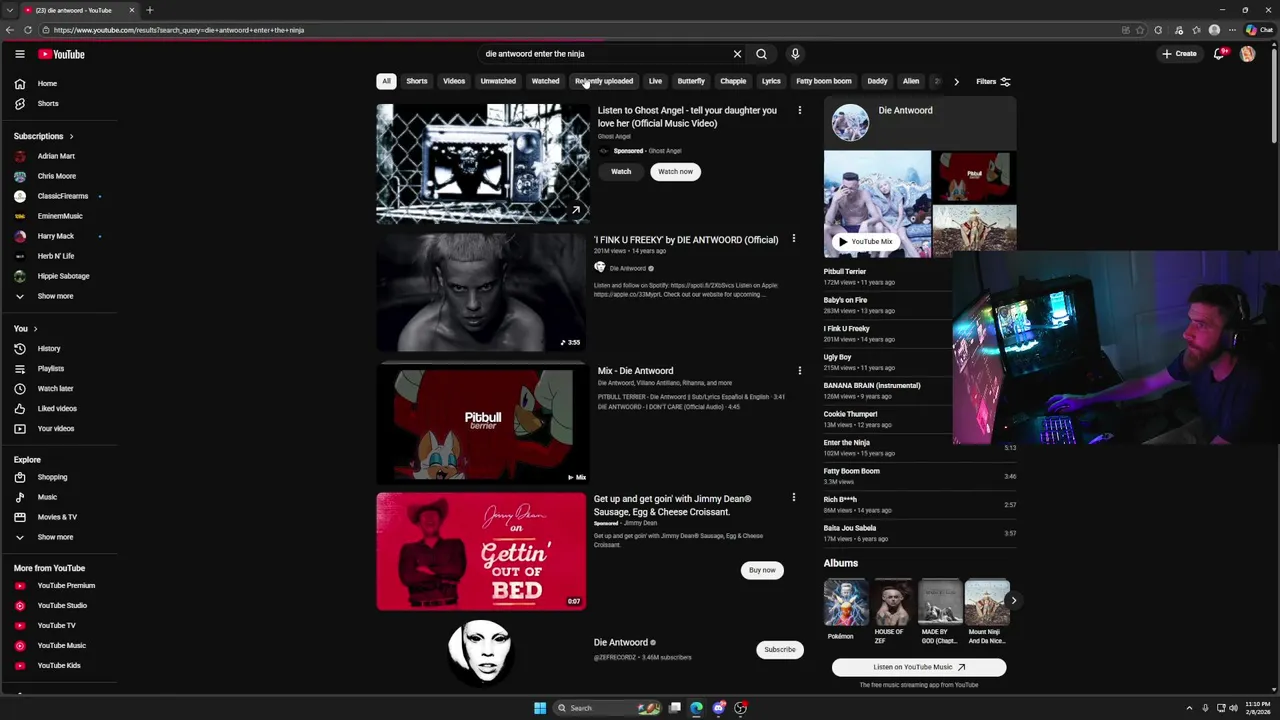Open the Pitbull terrier mix thumbnail

point(481,424)
